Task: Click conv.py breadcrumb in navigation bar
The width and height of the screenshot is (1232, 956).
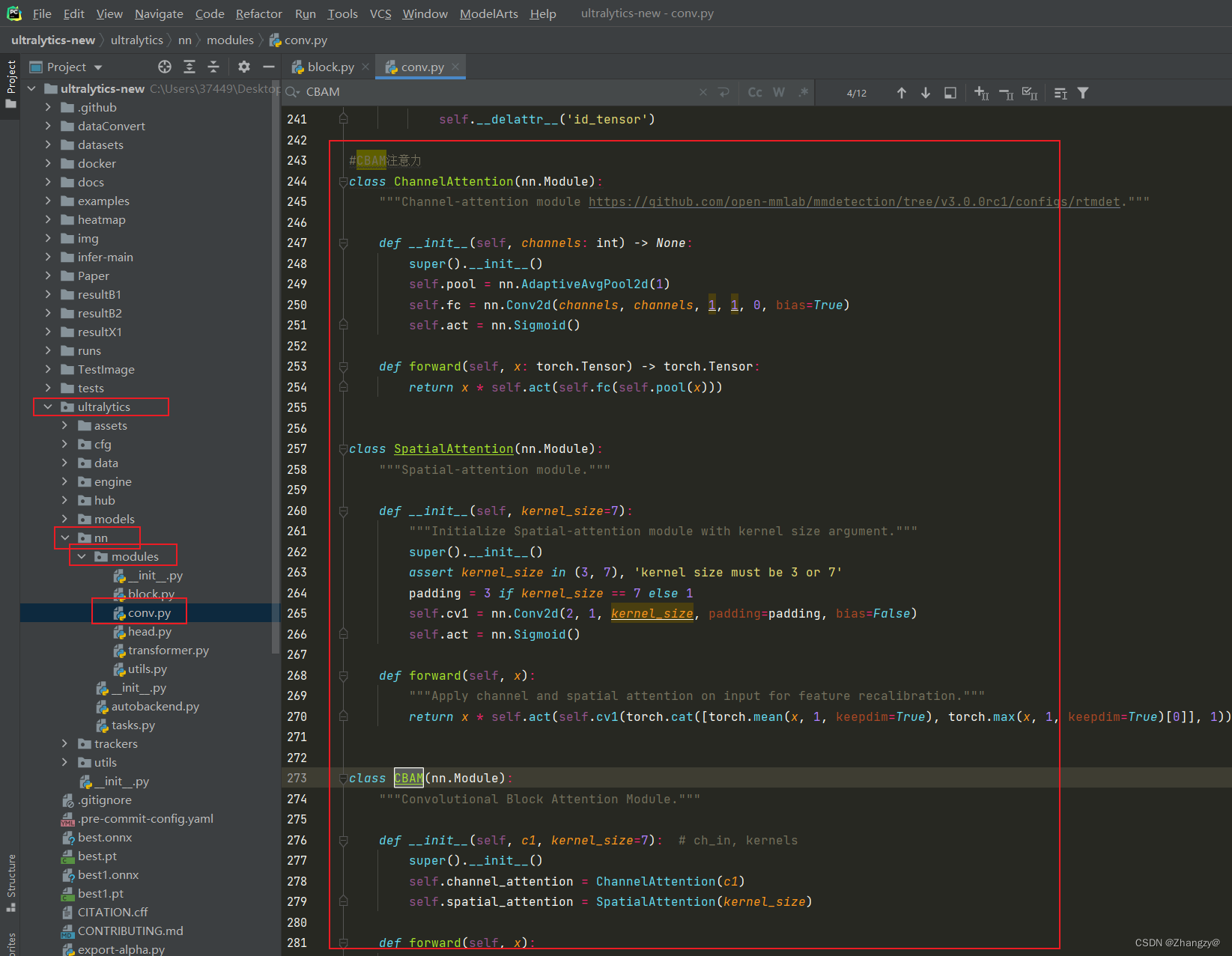Action: coord(299,40)
